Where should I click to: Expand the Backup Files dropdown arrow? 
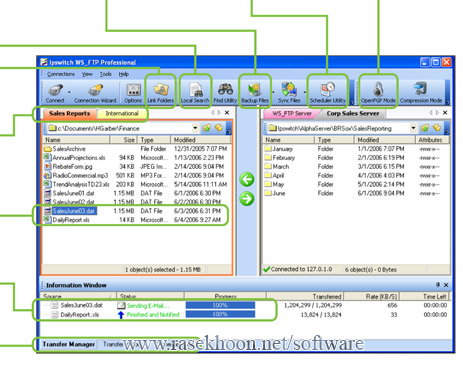pos(273,92)
